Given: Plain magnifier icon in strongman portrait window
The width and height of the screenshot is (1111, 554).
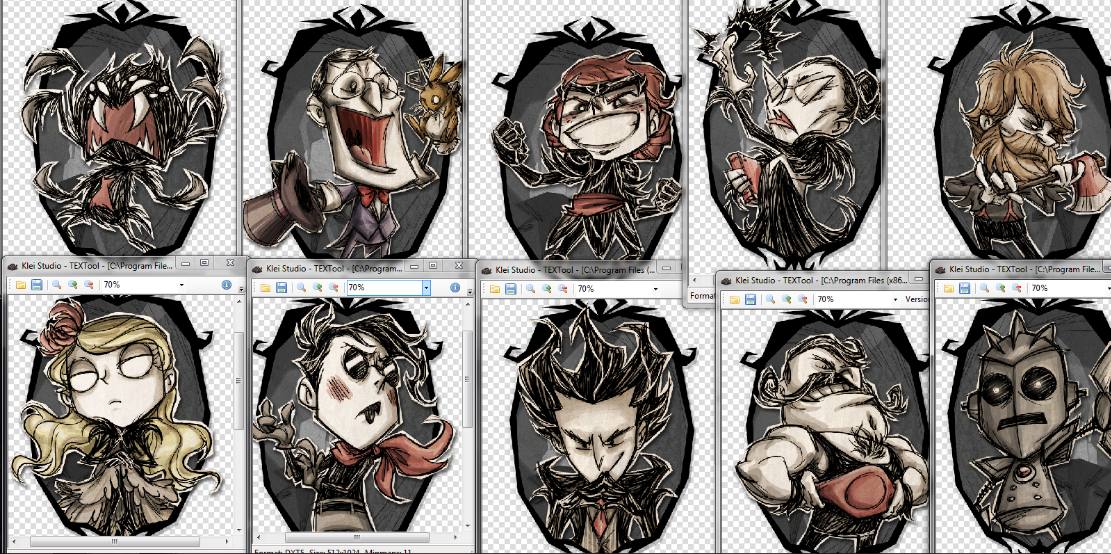Looking at the screenshot, I should [770, 299].
